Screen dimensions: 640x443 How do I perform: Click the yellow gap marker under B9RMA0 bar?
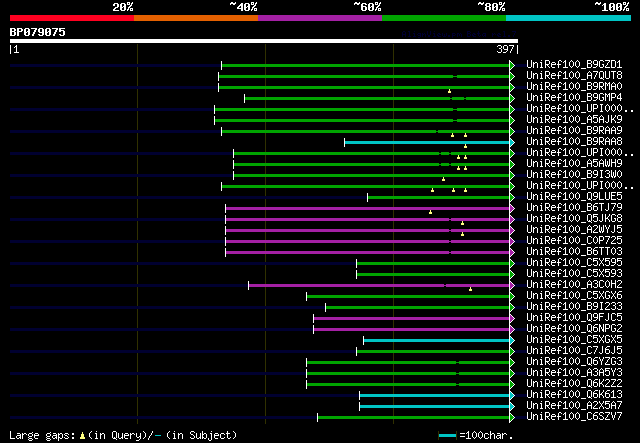point(449,91)
